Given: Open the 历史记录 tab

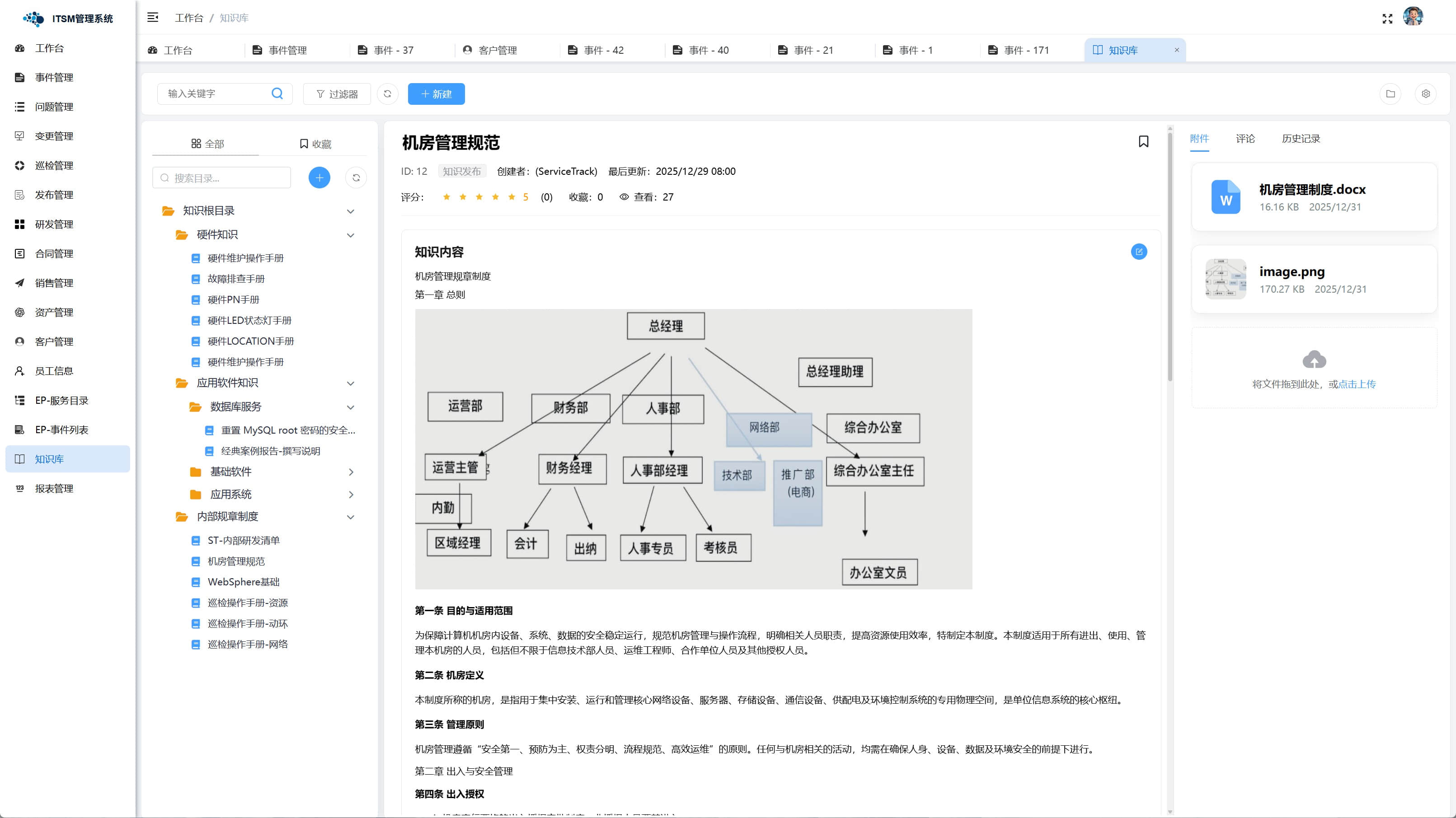Looking at the screenshot, I should 1301,139.
